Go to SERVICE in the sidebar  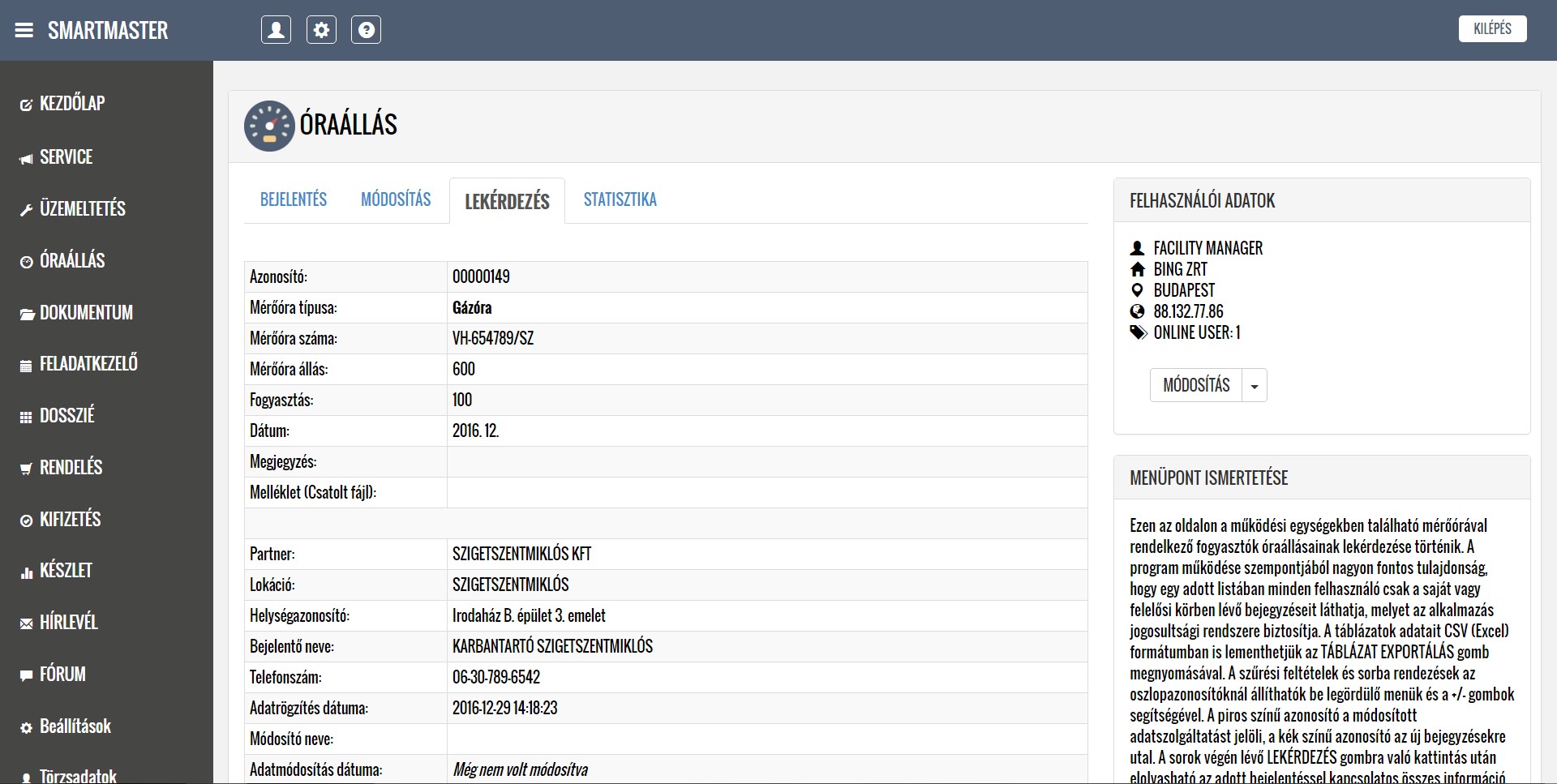(x=66, y=157)
